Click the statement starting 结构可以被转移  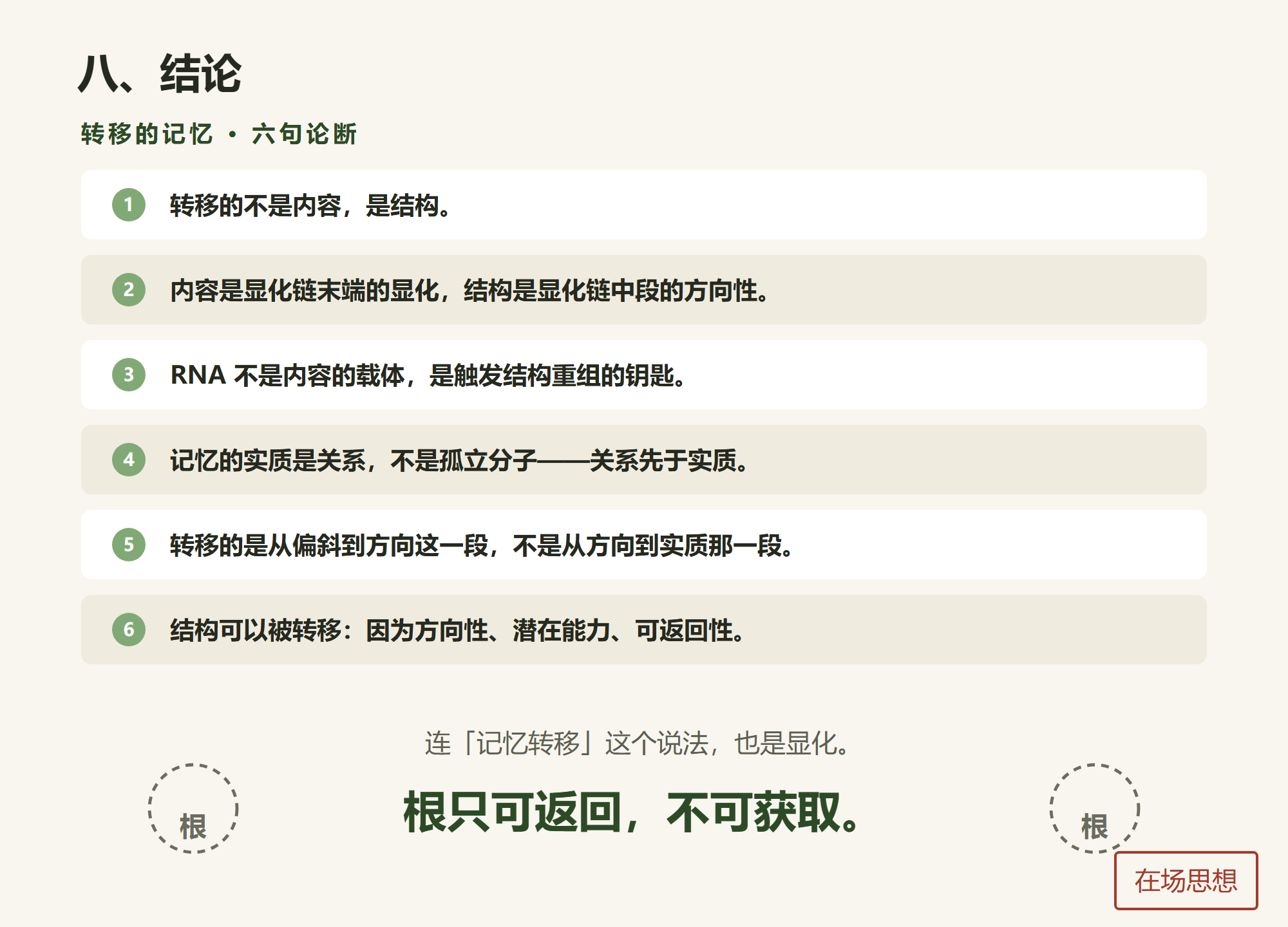[458, 631]
